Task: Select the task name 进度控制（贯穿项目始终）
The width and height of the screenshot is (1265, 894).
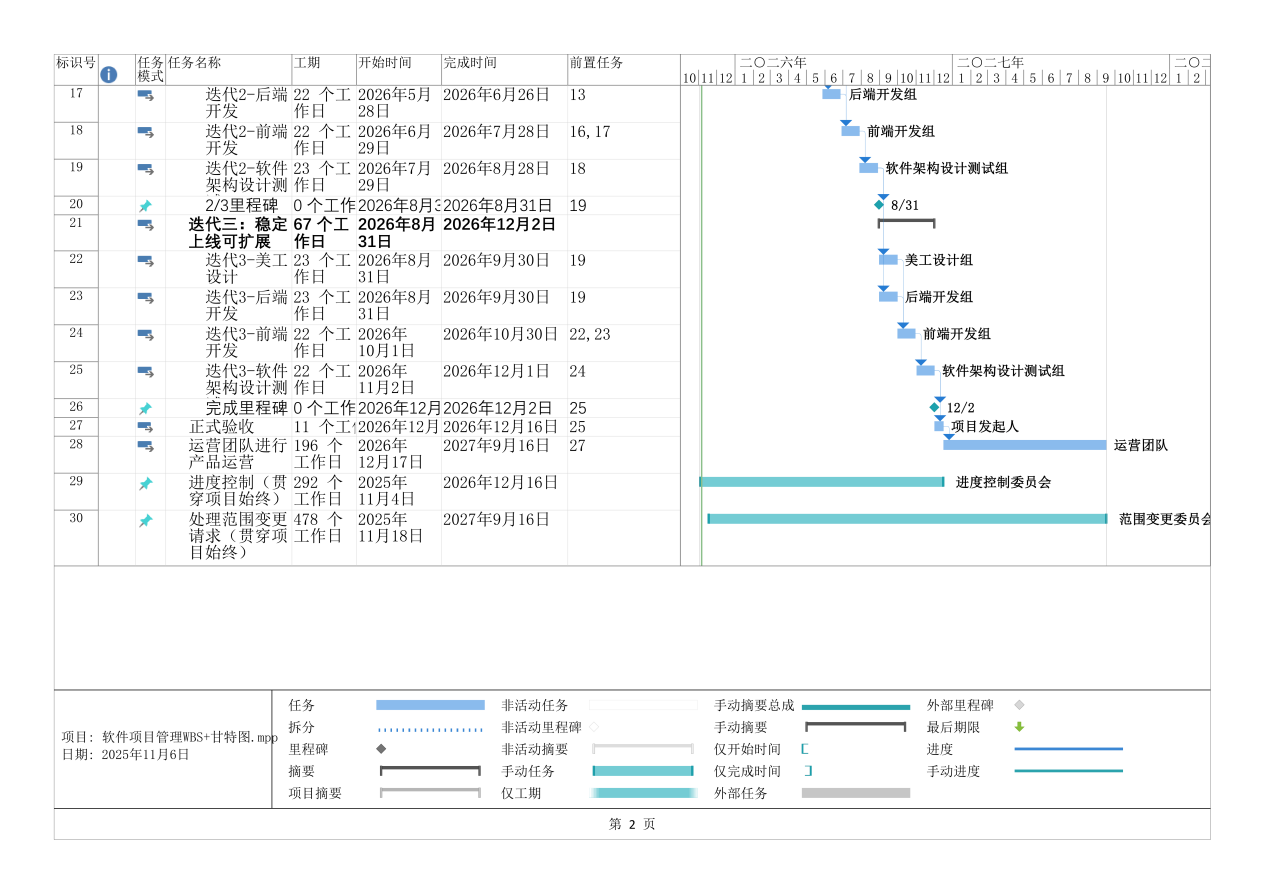Action: tap(238, 491)
